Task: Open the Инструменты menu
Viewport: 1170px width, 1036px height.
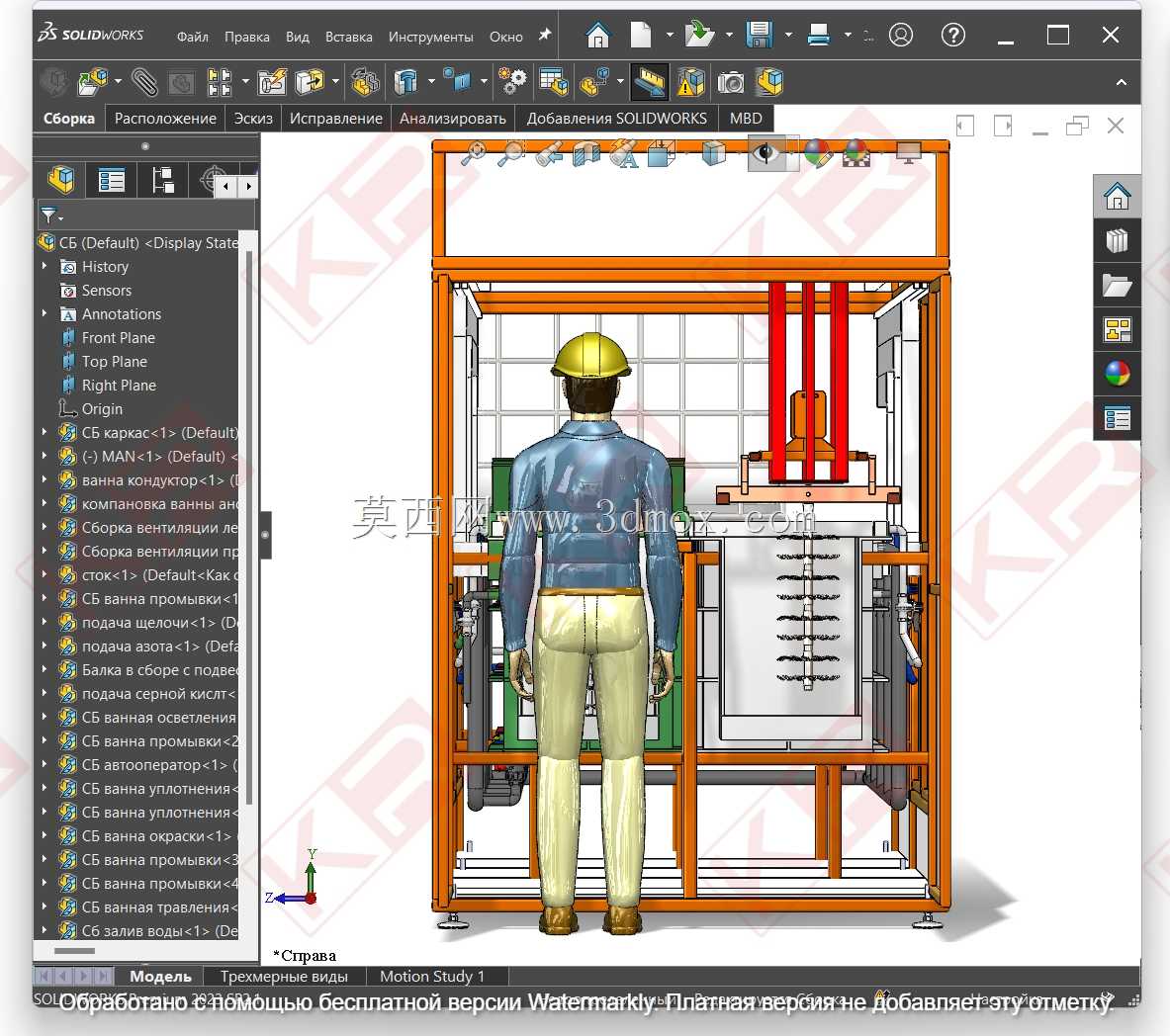Action: (430, 37)
